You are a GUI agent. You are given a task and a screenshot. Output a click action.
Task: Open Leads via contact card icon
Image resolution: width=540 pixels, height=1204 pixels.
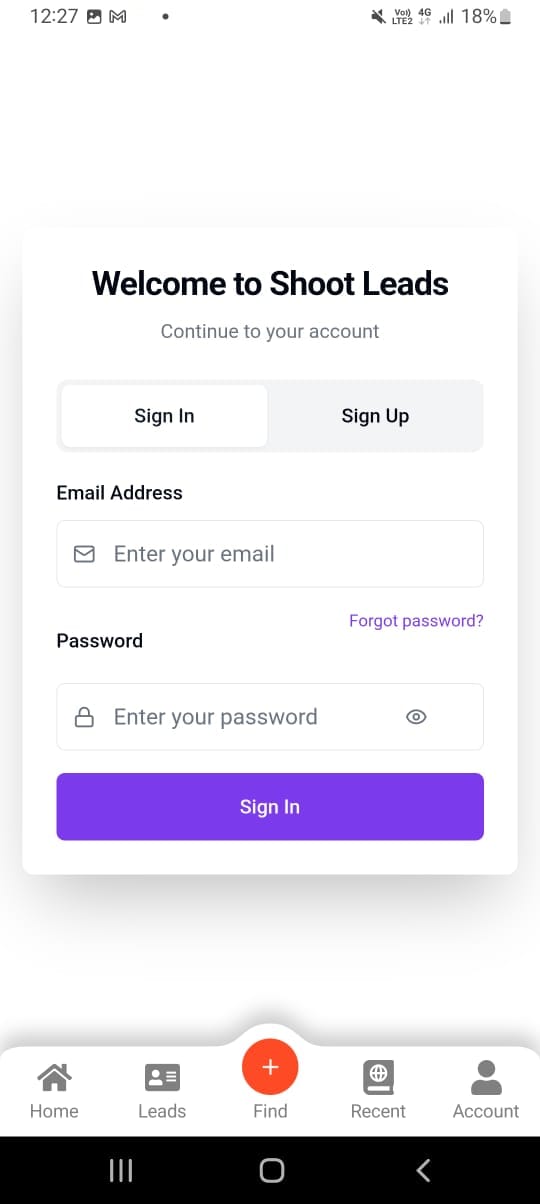162,1077
